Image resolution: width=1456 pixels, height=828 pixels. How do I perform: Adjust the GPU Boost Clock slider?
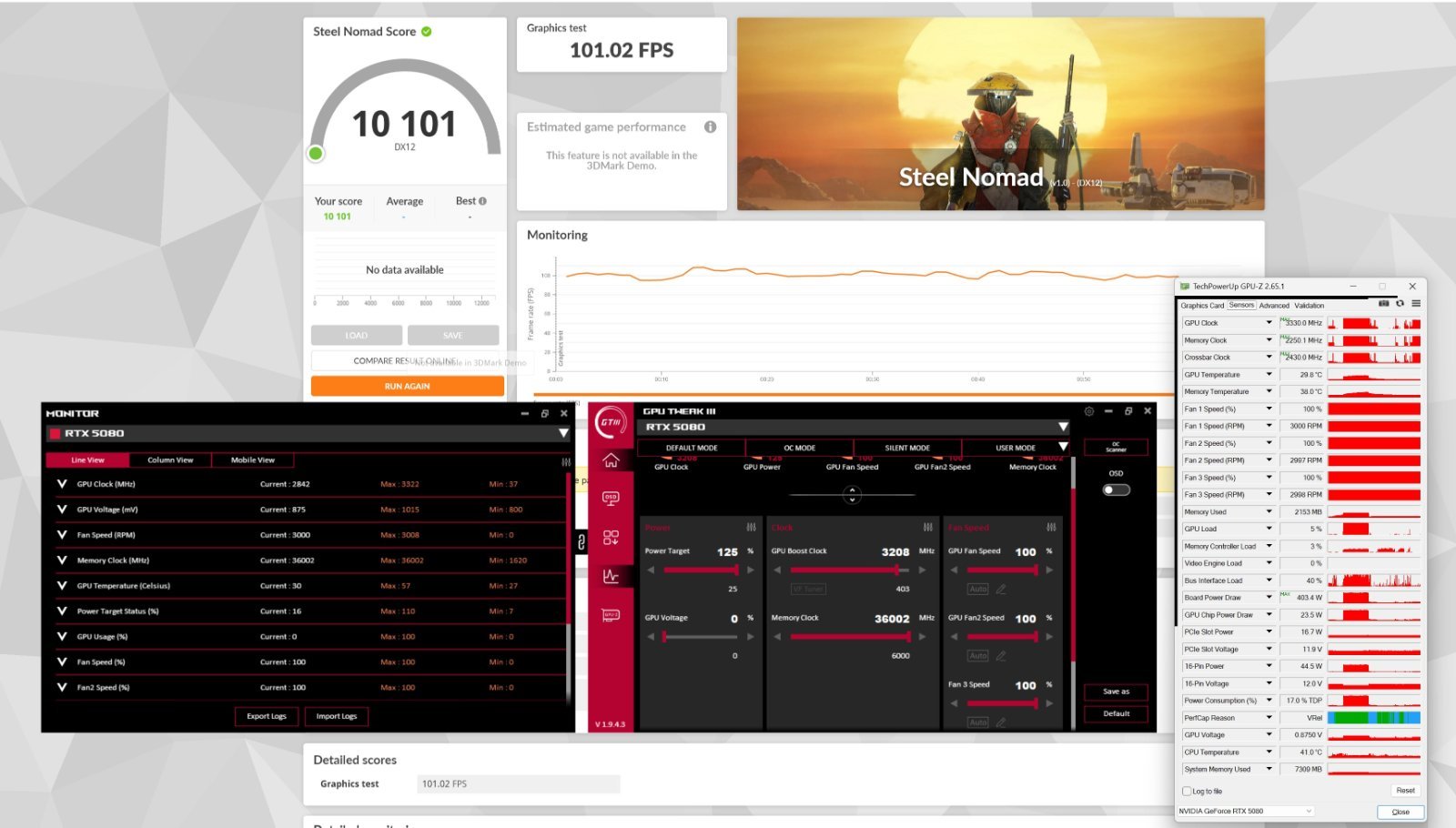pos(849,571)
